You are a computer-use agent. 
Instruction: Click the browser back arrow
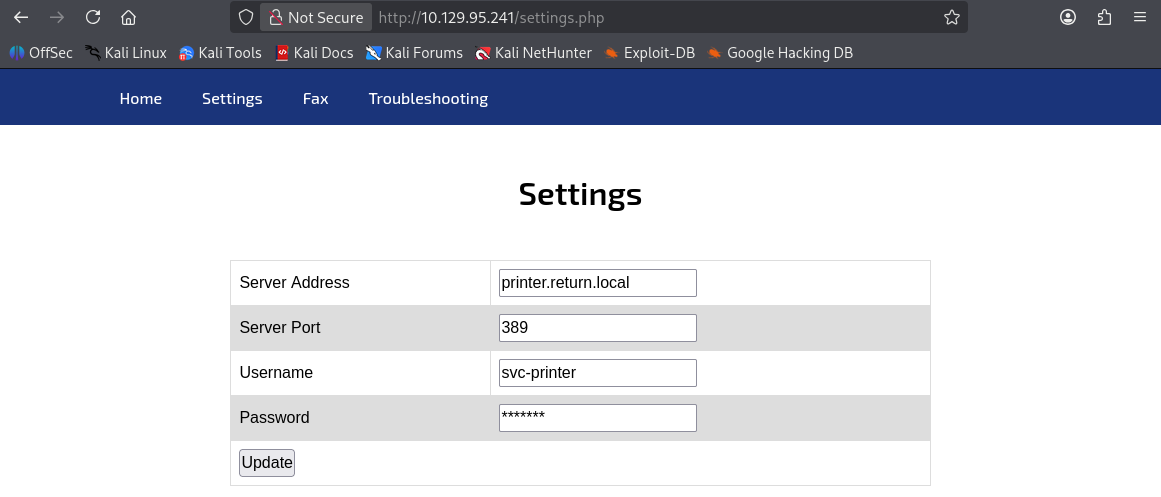[21, 17]
